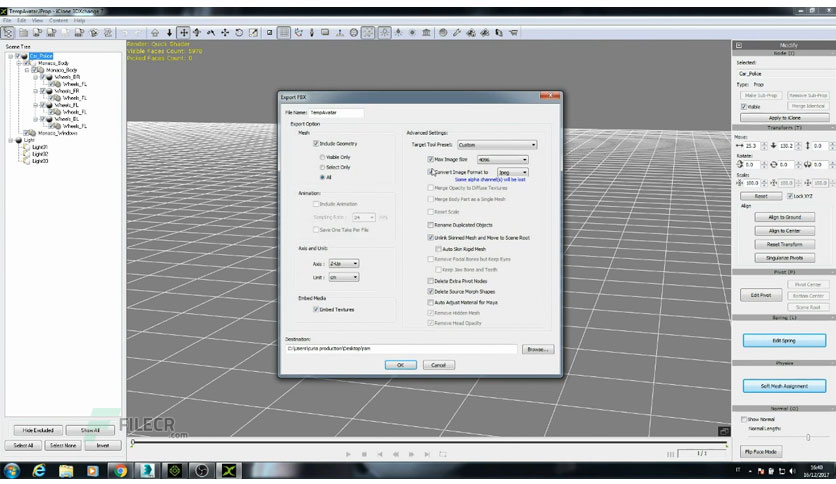This screenshot has height=484, width=836.
Task: Click the globe wireframe toolbar icon
Action: 353,33
